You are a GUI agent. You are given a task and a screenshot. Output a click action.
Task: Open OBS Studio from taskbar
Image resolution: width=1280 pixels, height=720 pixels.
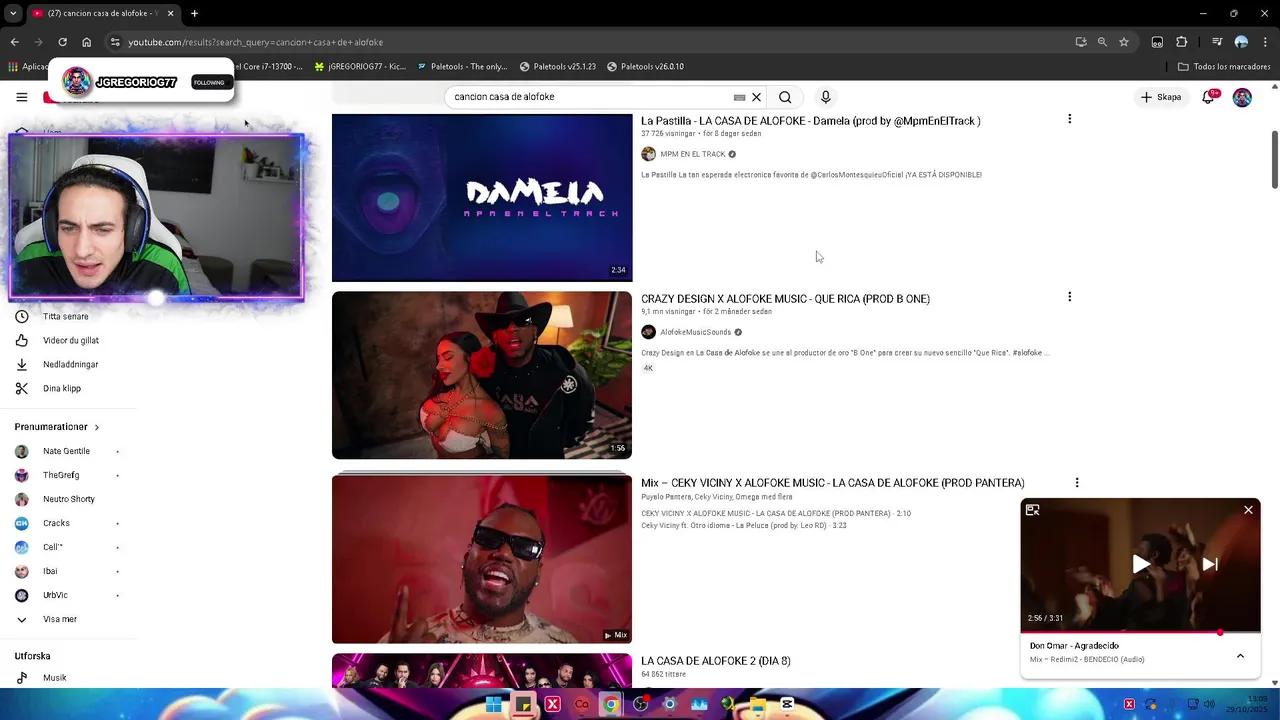click(641, 705)
